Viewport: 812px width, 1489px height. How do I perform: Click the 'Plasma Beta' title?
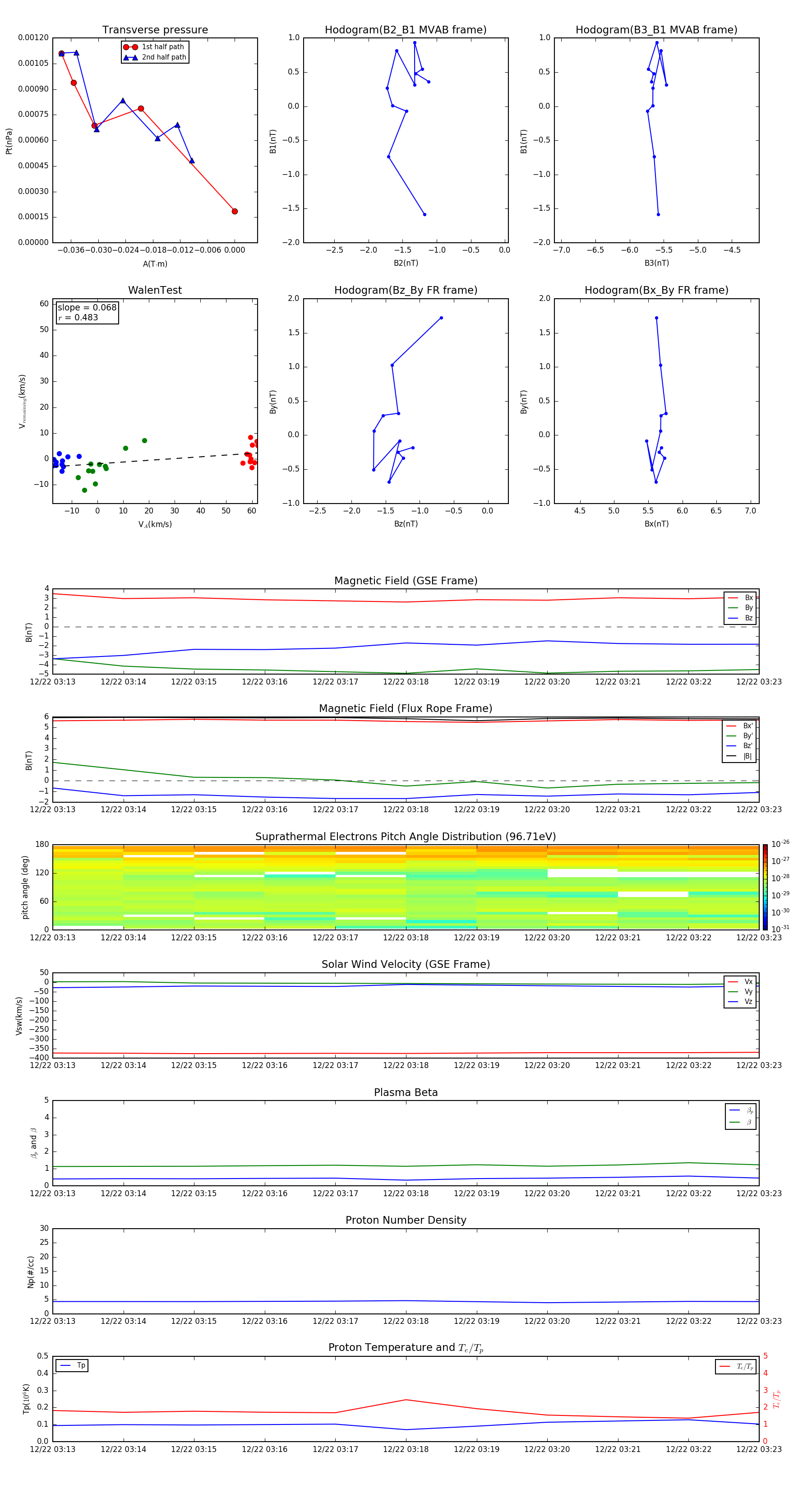coord(406,1093)
